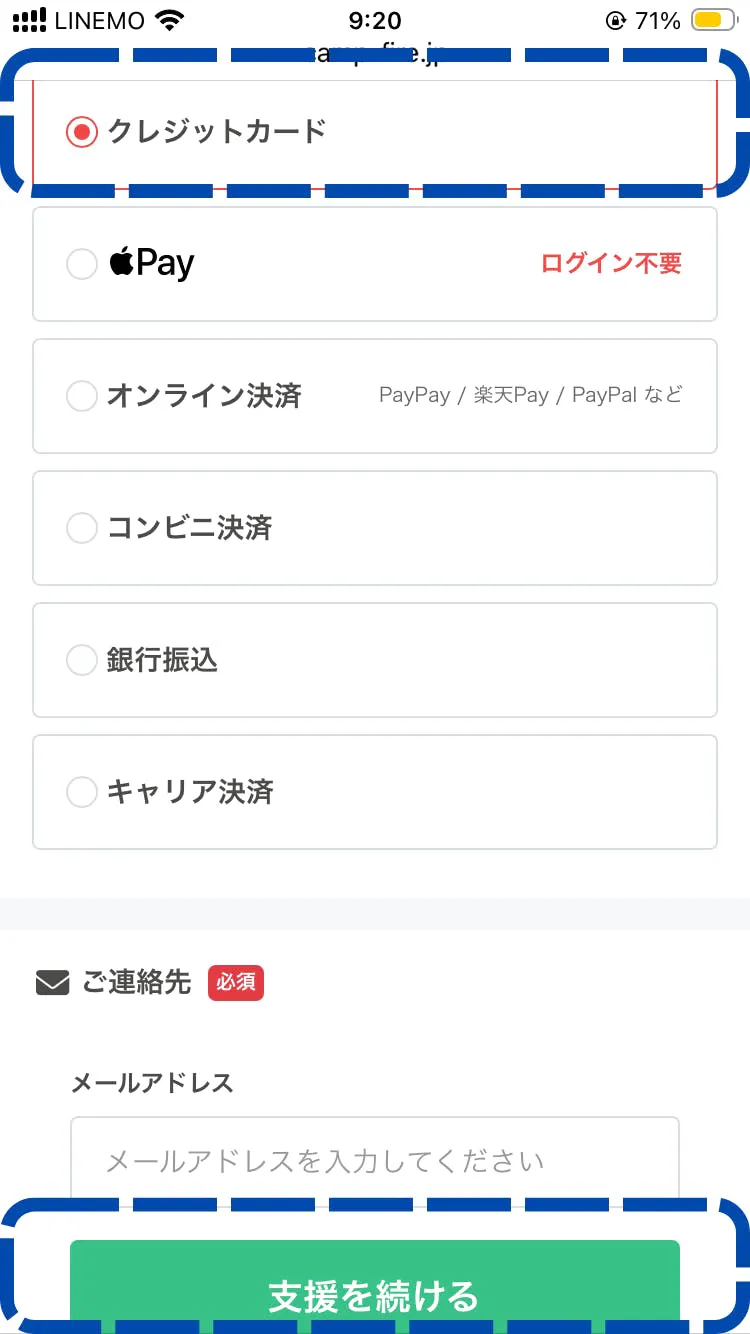Select the クレジットカード radio button
Image resolution: width=750 pixels, height=1334 pixels.
[x=81, y=132]
